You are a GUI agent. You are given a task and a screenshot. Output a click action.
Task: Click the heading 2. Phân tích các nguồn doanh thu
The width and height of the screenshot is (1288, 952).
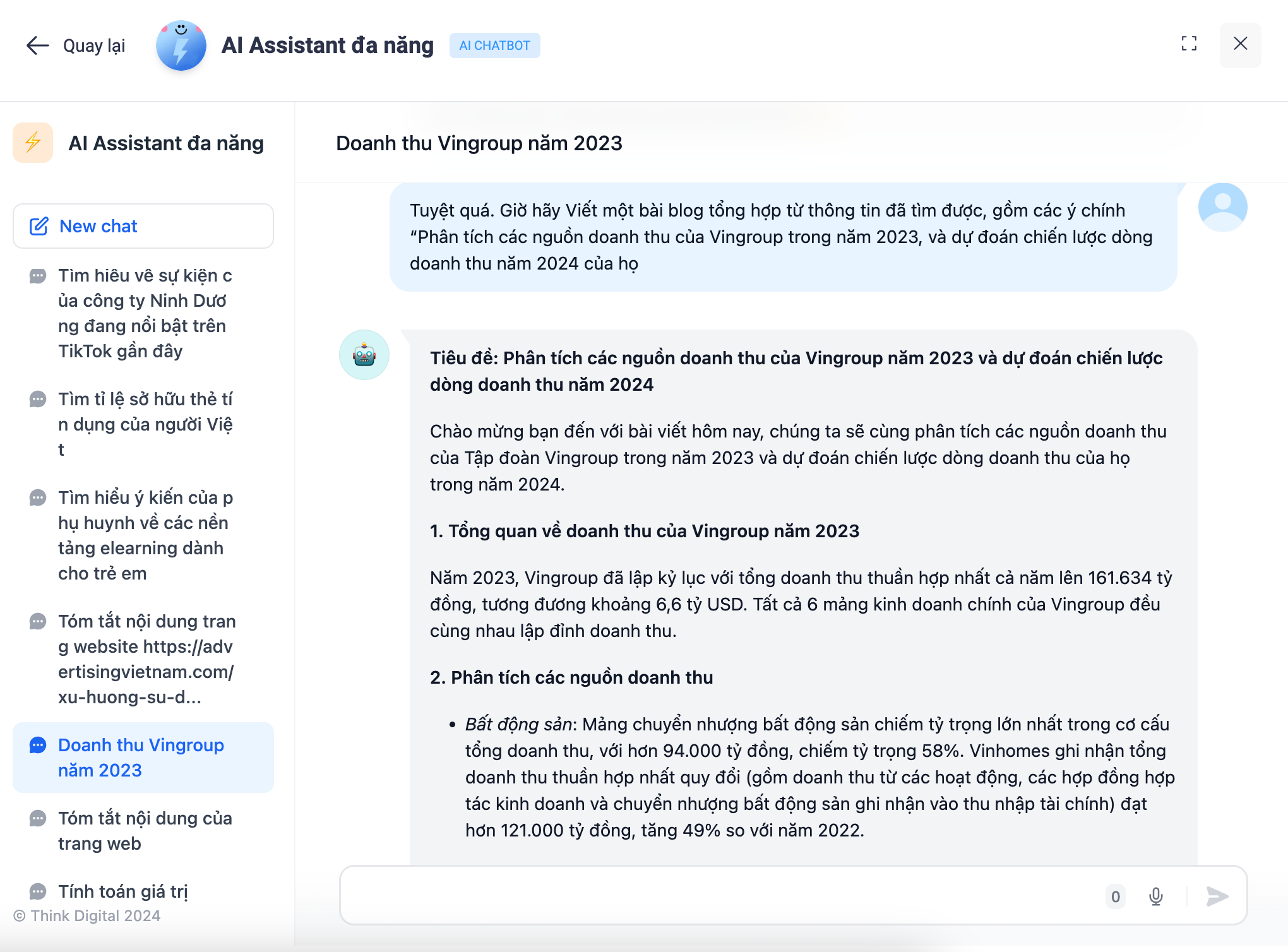(571, 677)
